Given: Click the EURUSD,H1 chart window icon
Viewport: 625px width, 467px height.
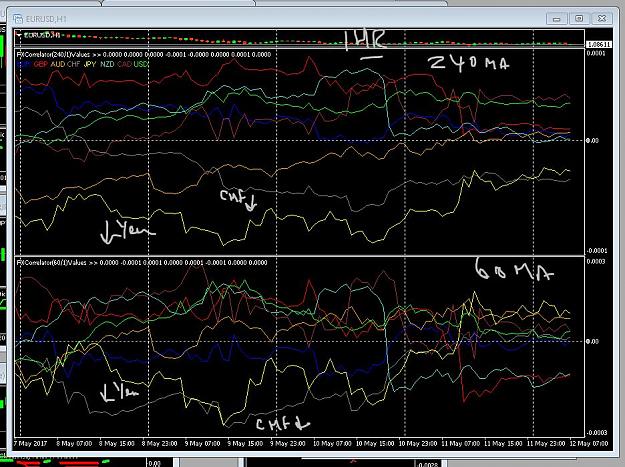Looking at the screenshot, I should tap(18, 19).
